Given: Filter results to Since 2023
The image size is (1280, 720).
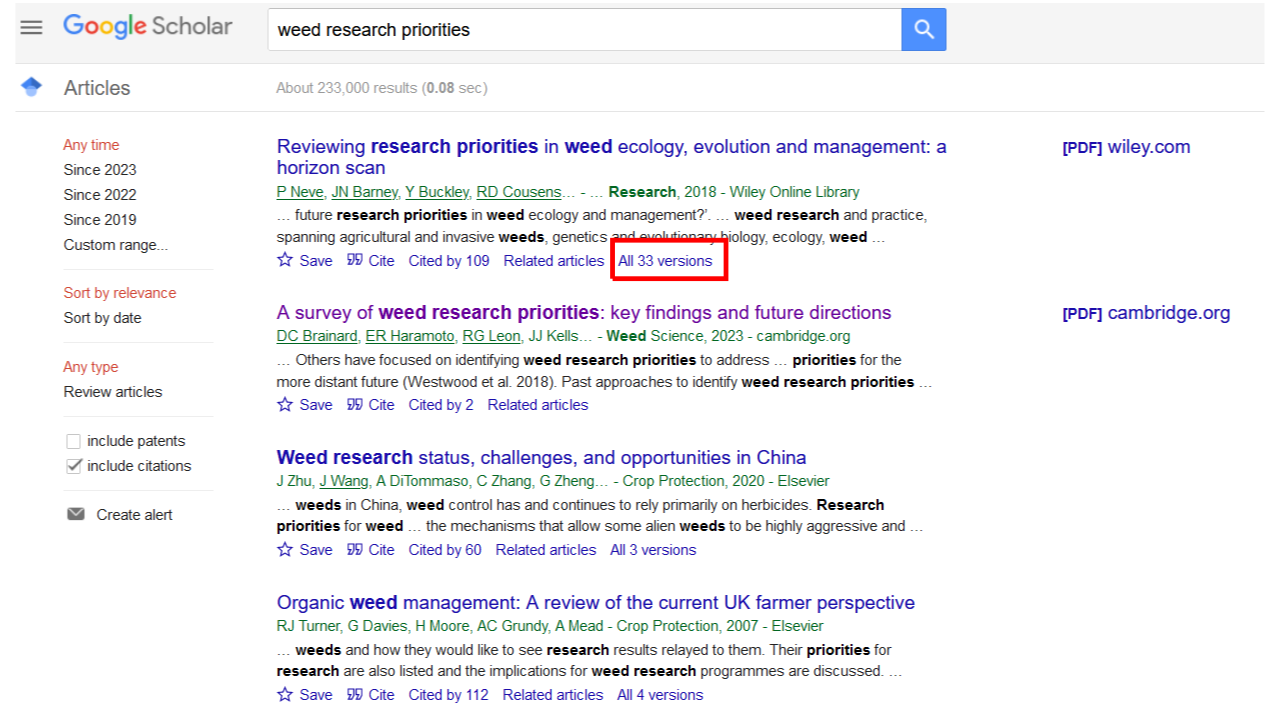Looking at the screenshot, I should pos(100,170).
